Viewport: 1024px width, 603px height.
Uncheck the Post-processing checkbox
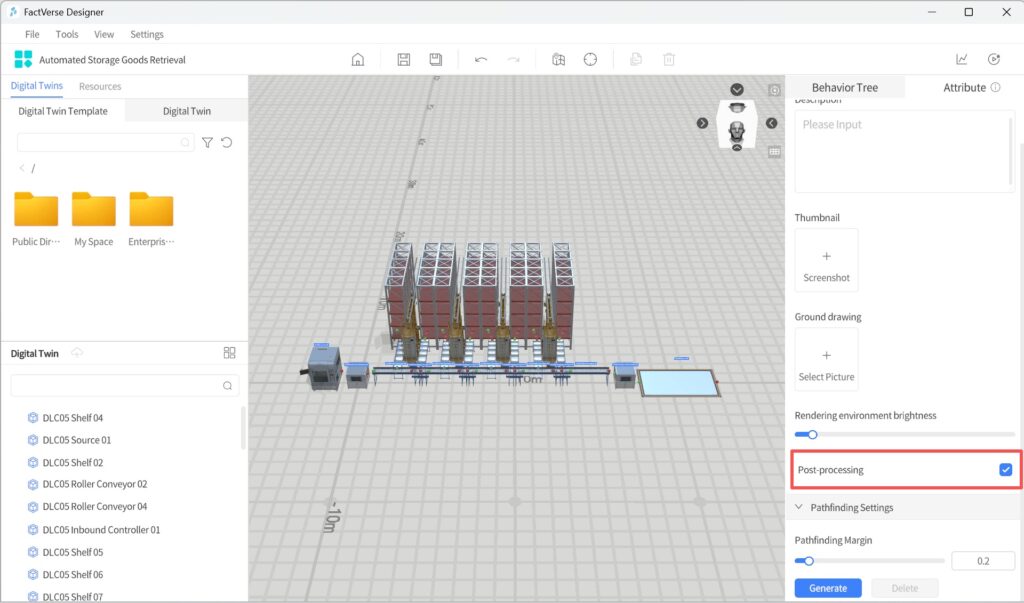[1006, 470]
